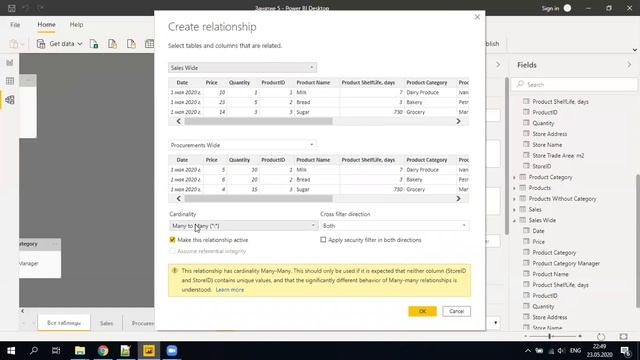The height and width of the screenshot is (360, 640).
Task: Click the search icon in Fields pane
Action: click(x=520, y=84)
